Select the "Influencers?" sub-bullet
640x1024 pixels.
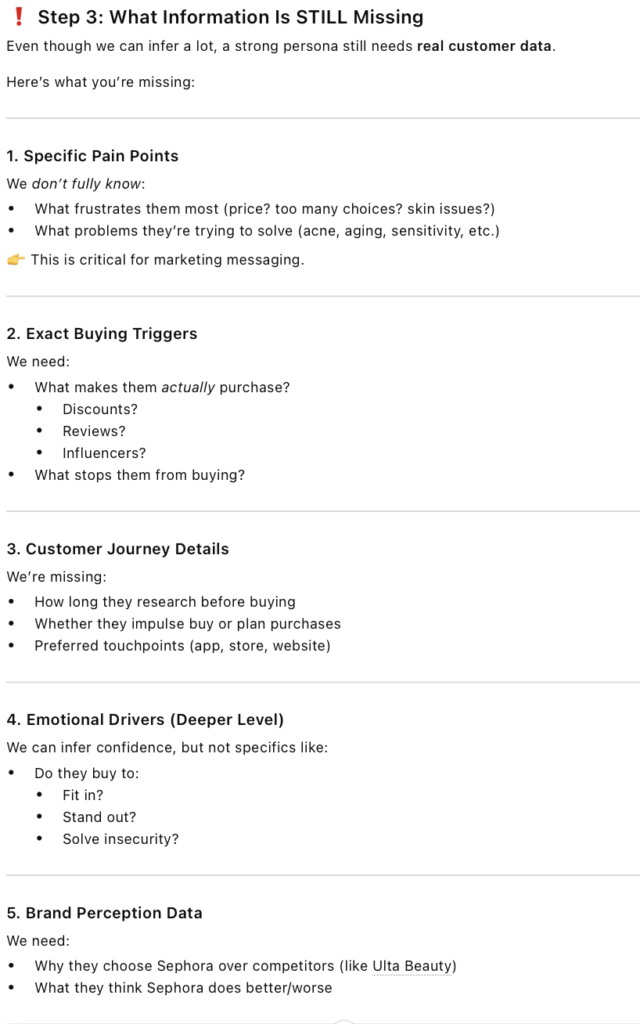pos(104,453)
